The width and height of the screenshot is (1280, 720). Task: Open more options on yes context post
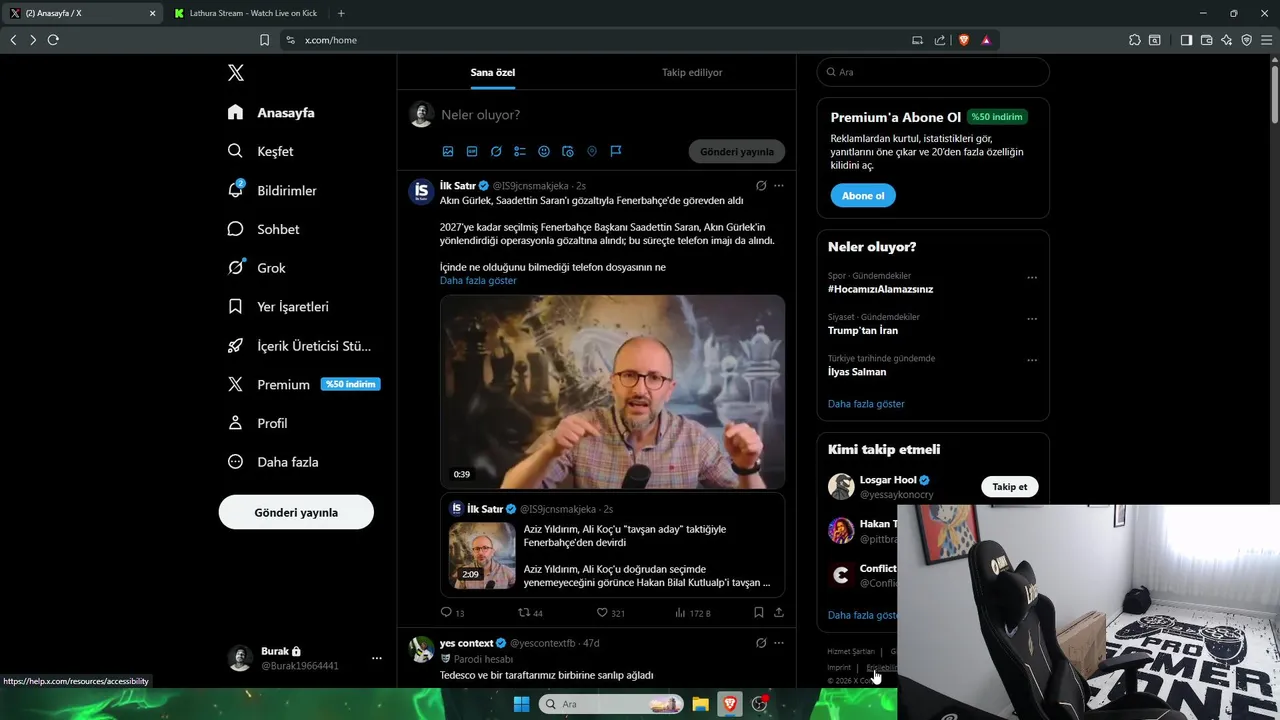click(779, 643)
